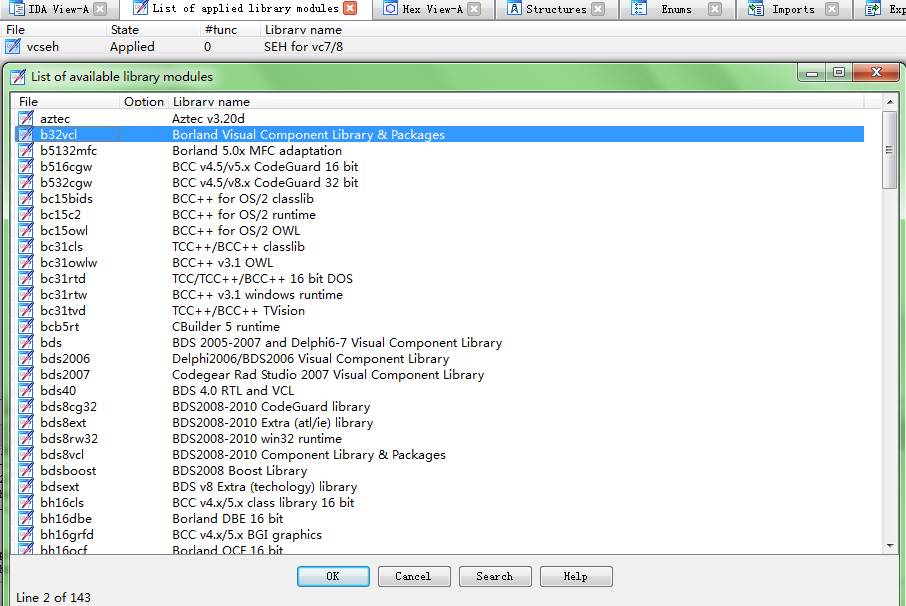Click the dialog title bar icon

[x=18, y=76]
